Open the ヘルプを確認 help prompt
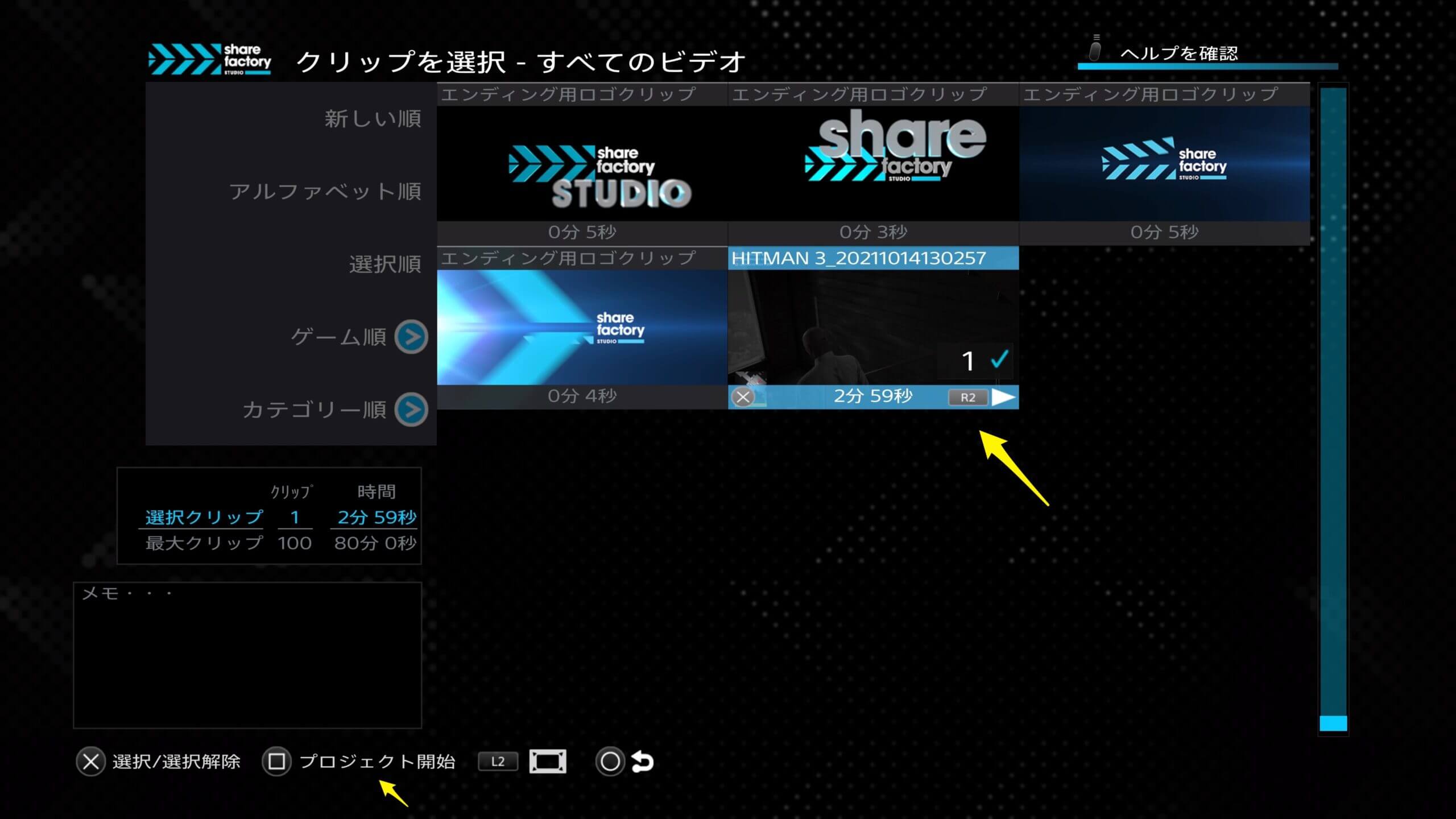 click(x=1179, y=53)
